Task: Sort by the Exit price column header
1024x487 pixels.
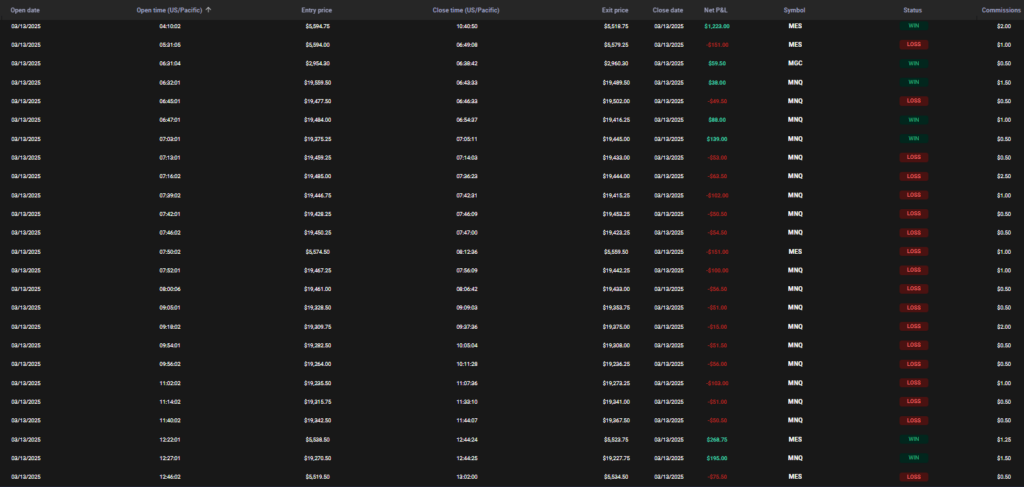Action: (615, 10)
